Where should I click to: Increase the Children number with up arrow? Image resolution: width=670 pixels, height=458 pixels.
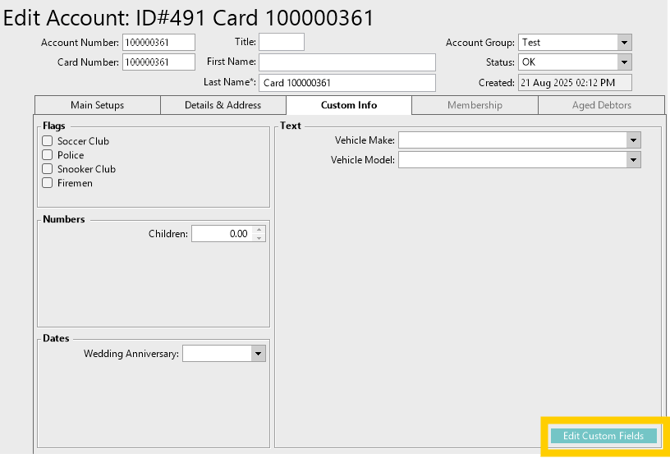260,230
